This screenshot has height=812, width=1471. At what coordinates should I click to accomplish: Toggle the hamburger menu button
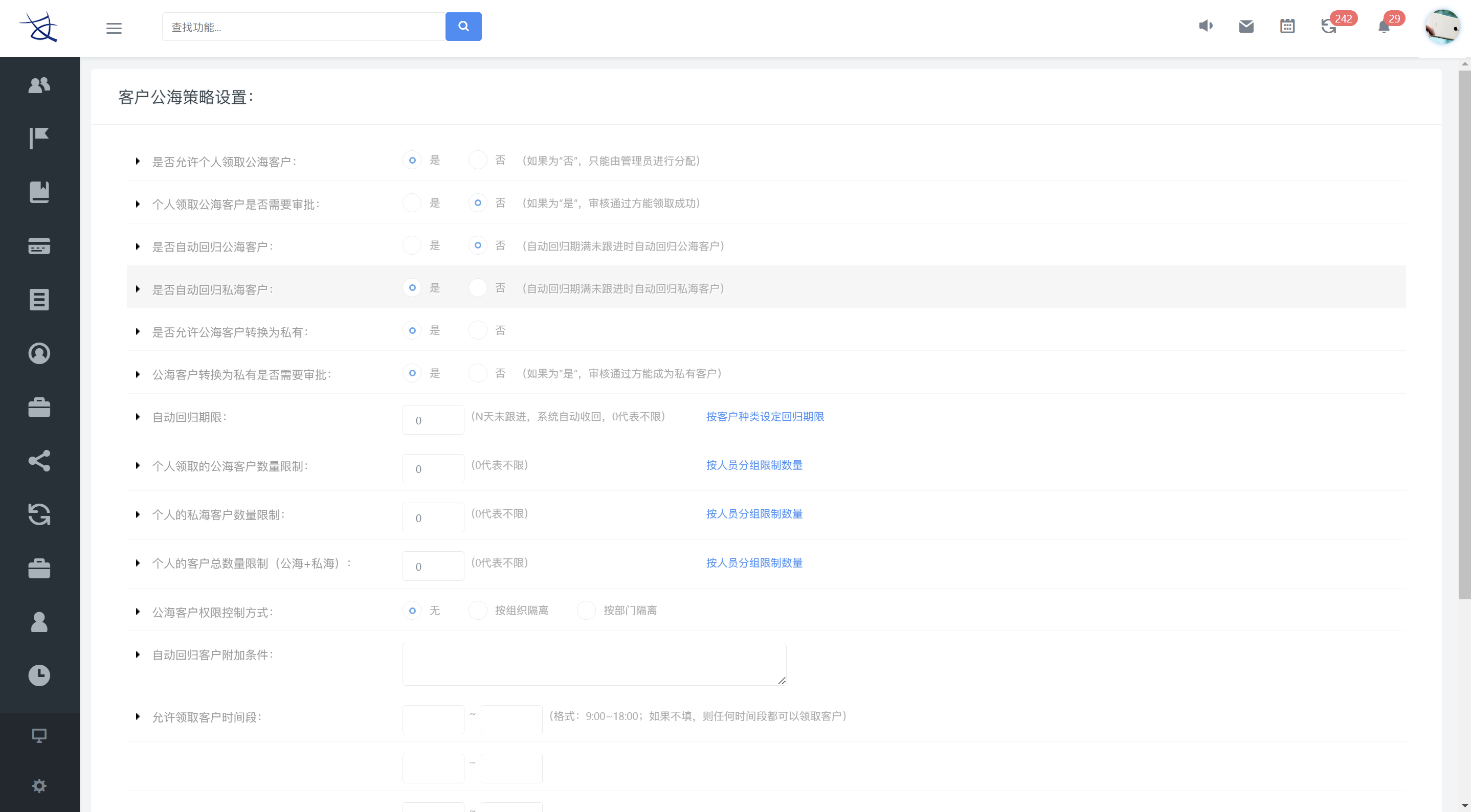(x=114, y=28)
